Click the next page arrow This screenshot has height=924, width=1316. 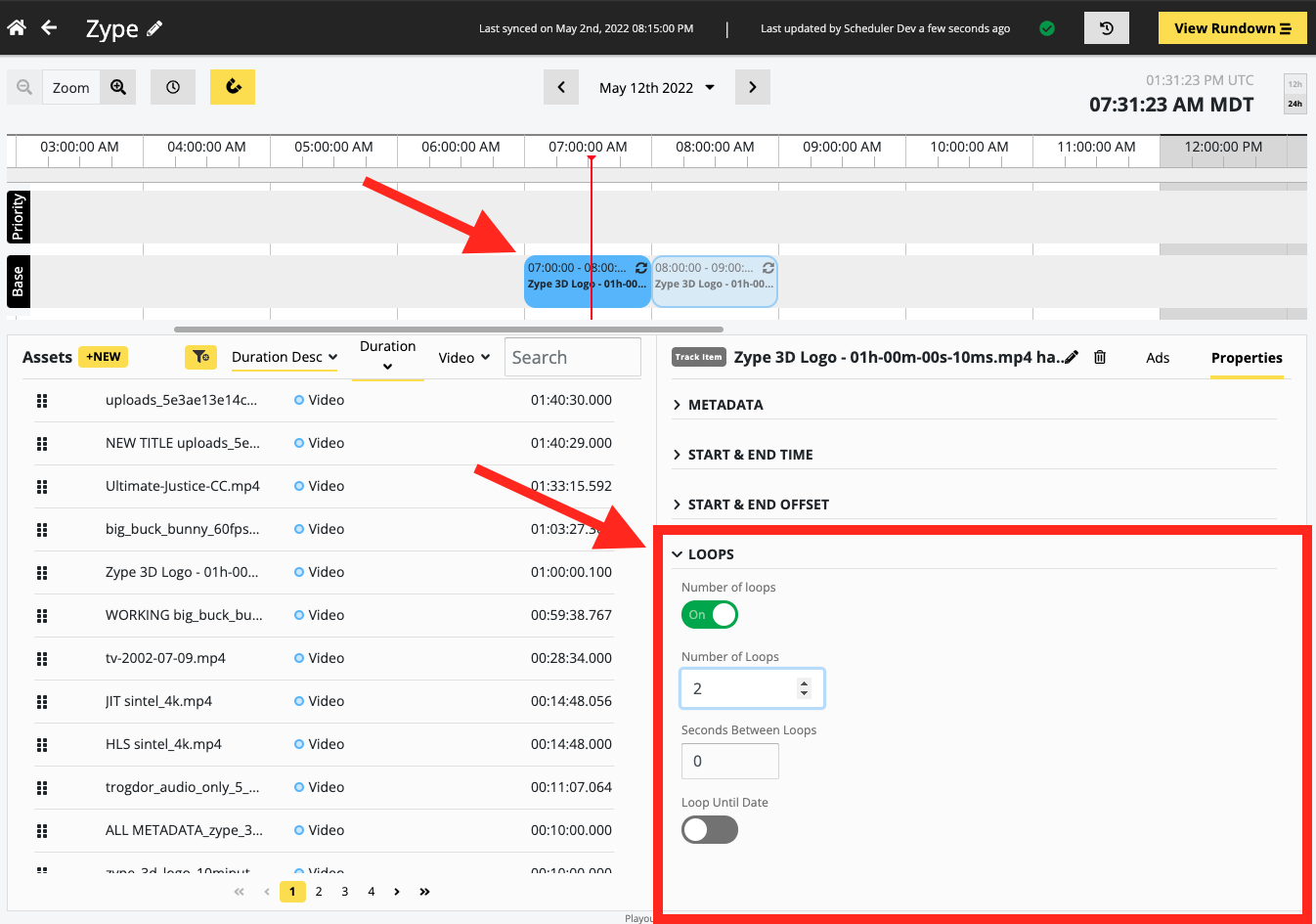point(397,892)
